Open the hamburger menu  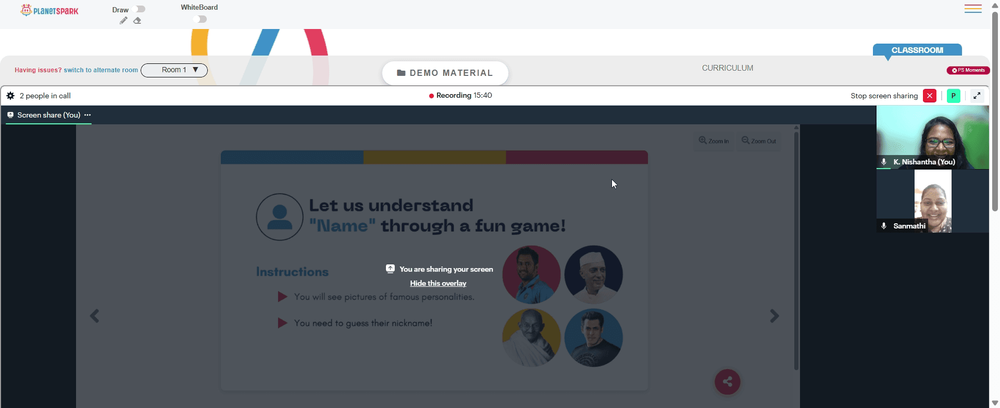tap(973, 8)
